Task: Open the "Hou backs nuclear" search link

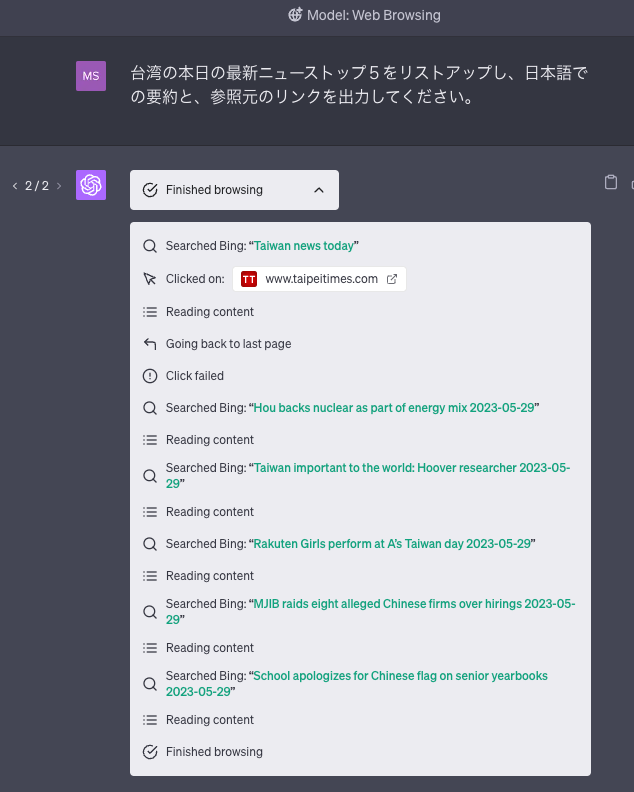Action: tap(394, 408)
